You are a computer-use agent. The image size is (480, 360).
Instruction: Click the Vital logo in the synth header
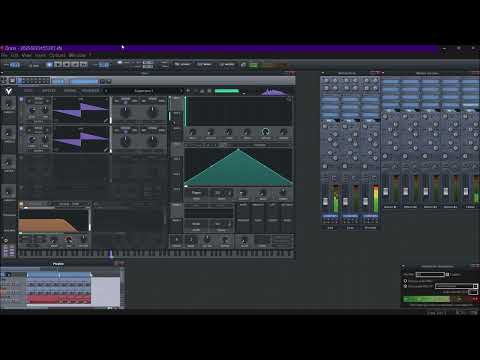[8, 91]
